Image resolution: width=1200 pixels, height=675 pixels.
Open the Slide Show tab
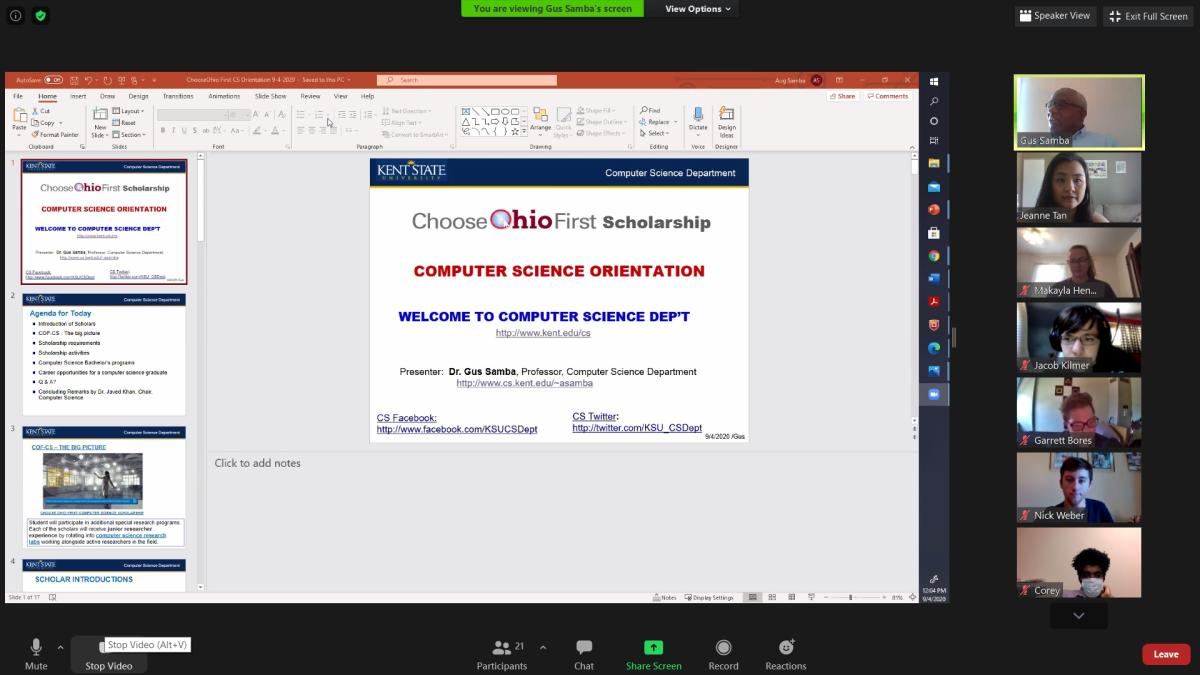pos(270,96)
